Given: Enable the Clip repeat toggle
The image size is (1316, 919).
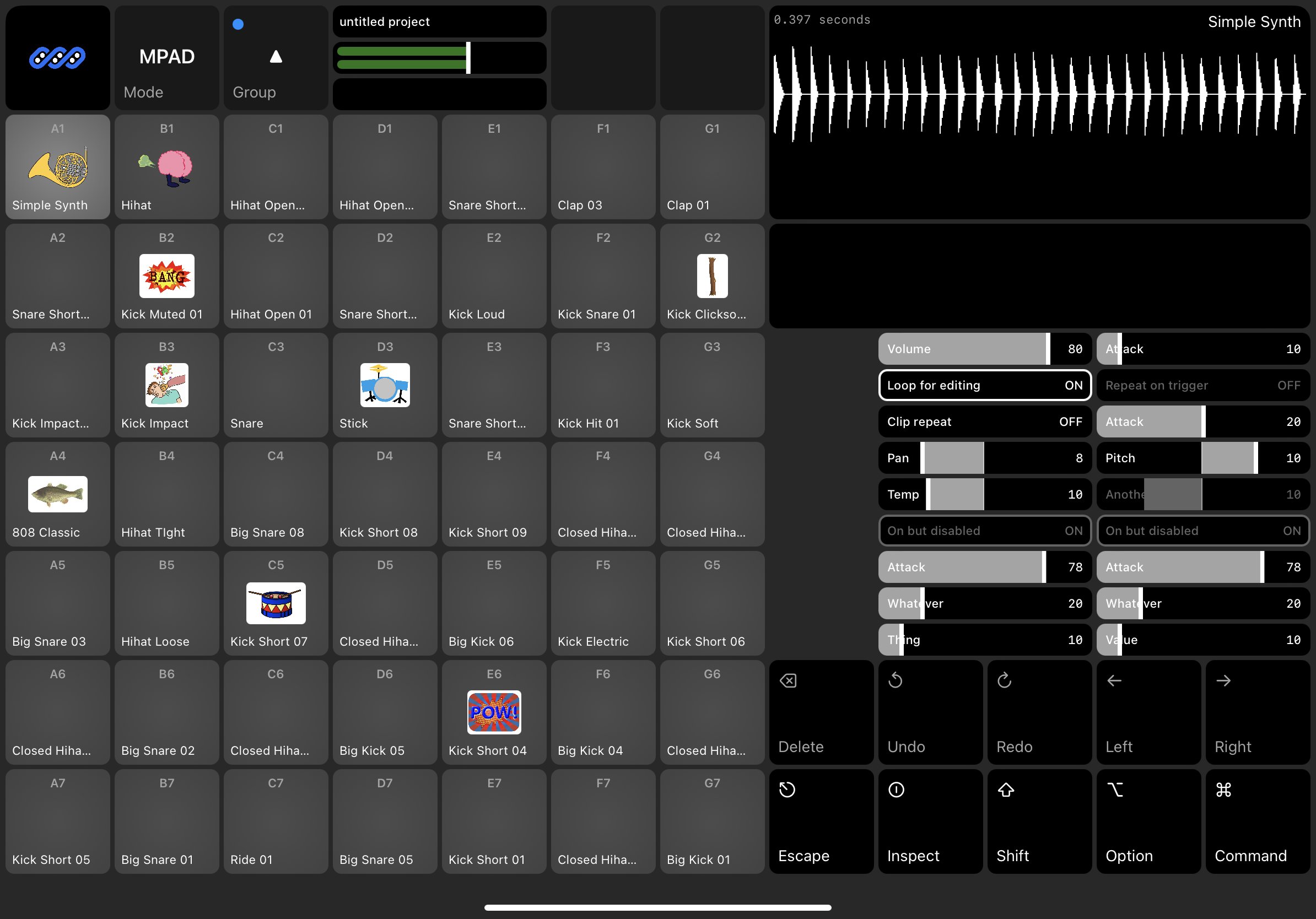Looking at the screenshot, I should (x=984, y=421).
